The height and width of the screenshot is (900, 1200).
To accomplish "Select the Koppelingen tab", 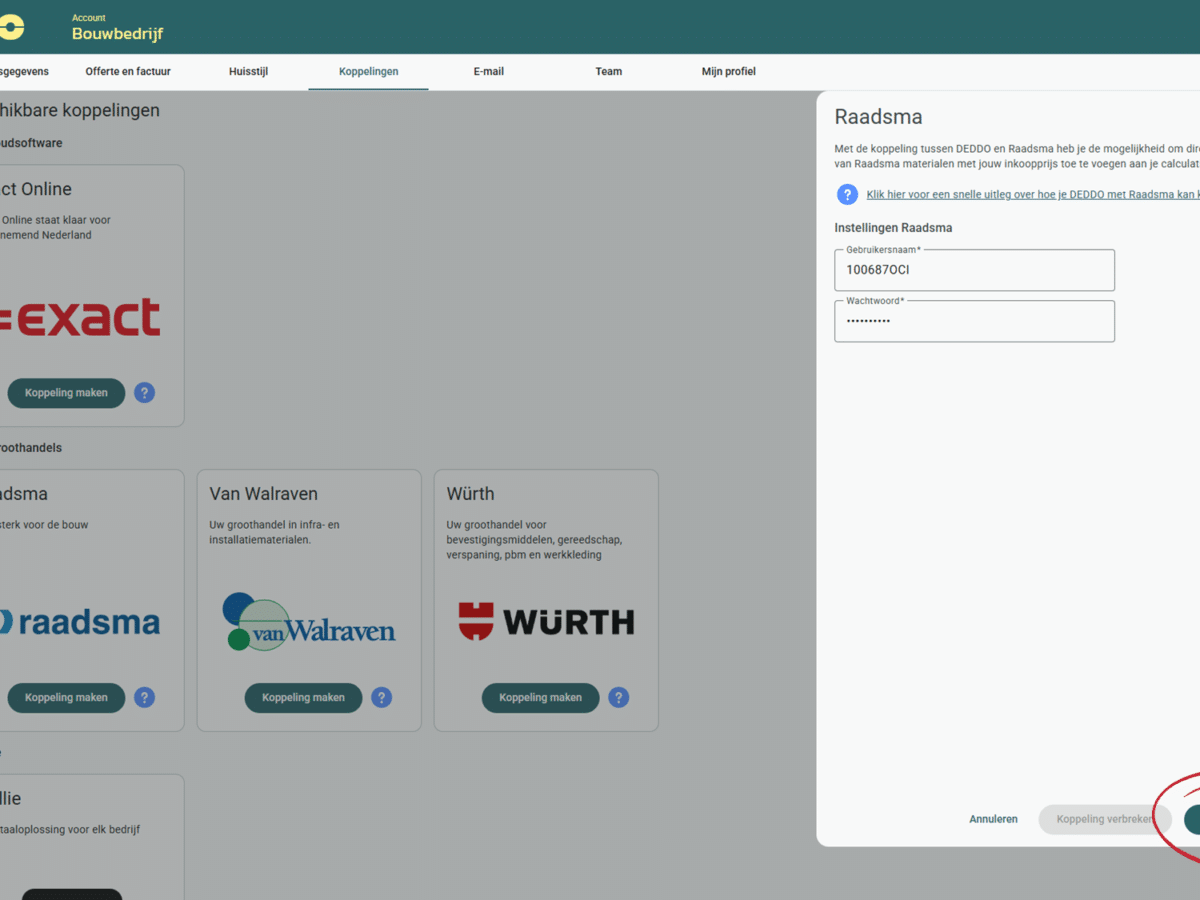I will coord(368,72).
